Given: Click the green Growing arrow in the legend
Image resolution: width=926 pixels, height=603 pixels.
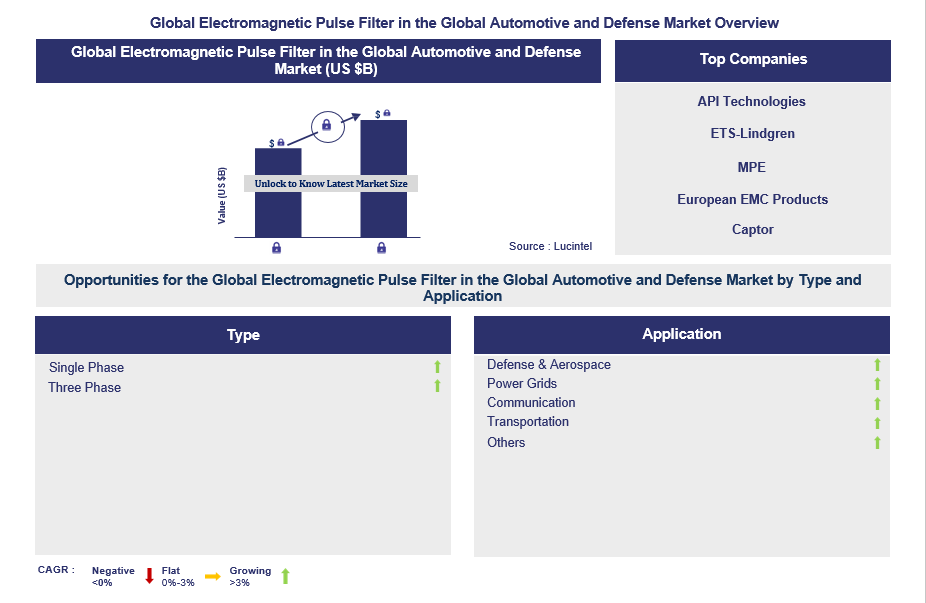Looking at the screenshot, I should point(285,576).
